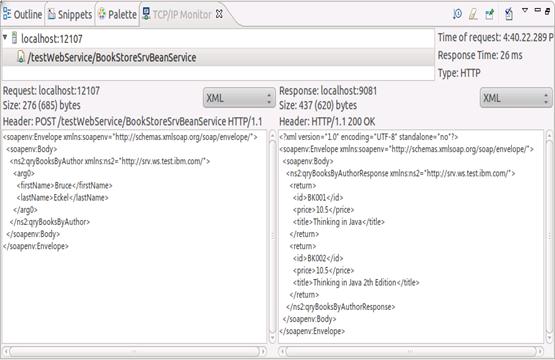555x360 pixels.
Task: Click the request icon beside /testWebService entry
Action: (x=21, y=57)
